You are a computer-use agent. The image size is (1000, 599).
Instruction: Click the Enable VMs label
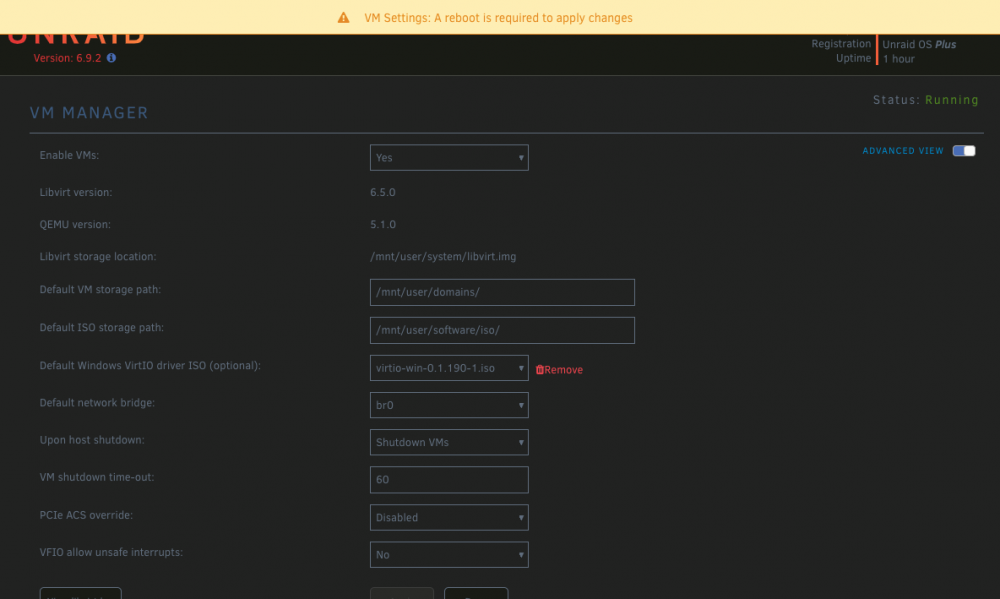[69, 156]
